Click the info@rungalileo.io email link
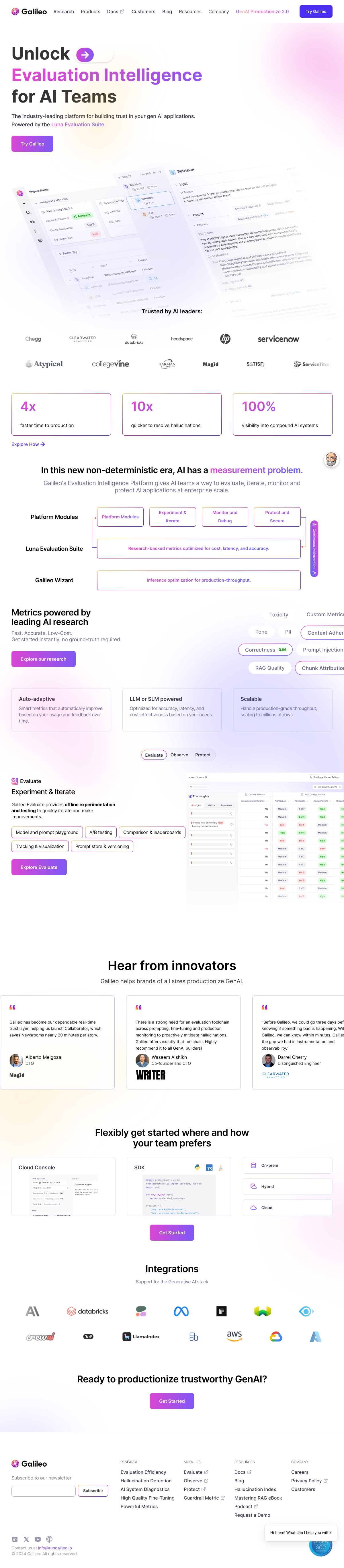 (55, 1548)
